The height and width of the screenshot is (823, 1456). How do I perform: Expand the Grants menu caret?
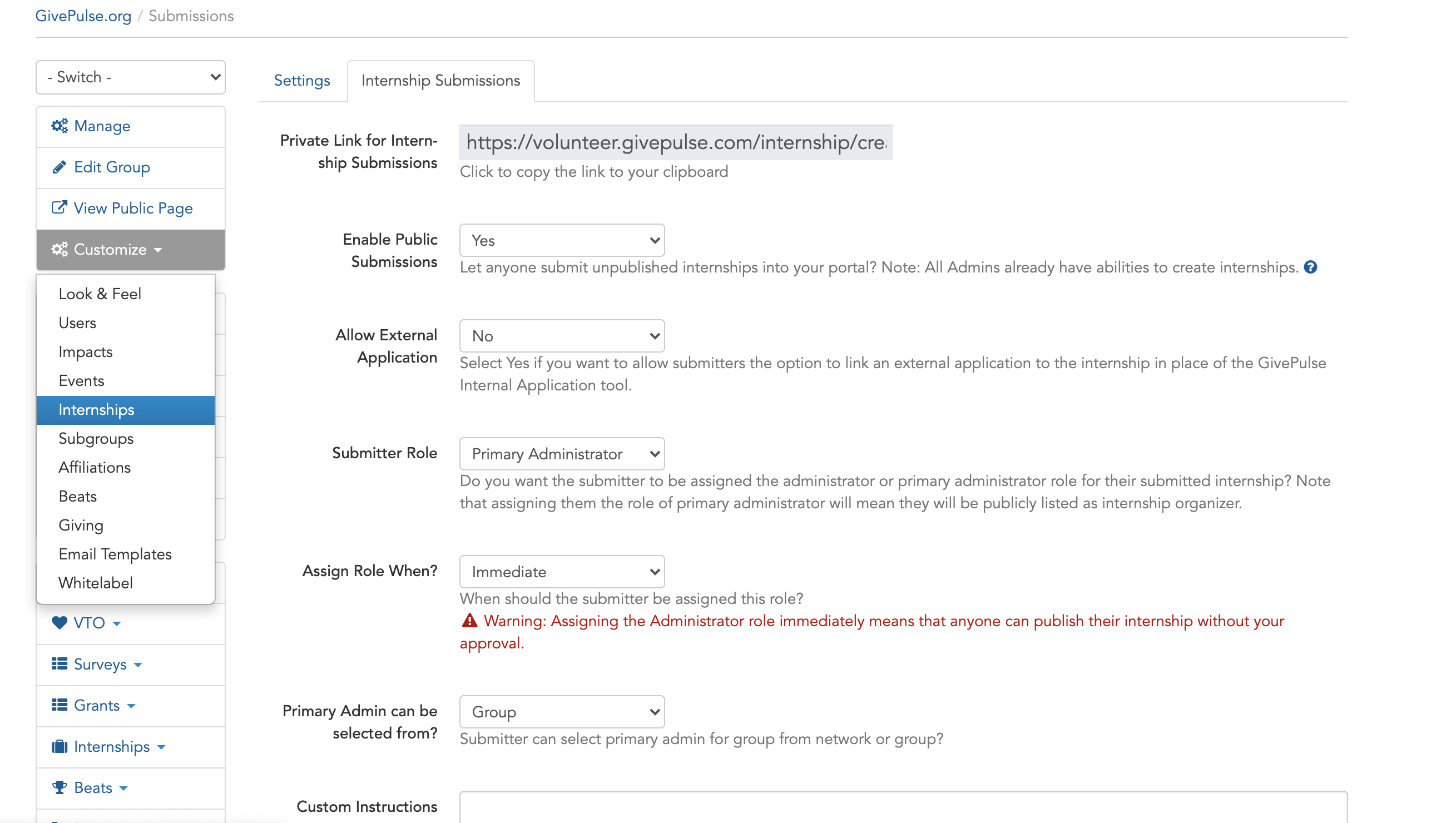(x=131, y=706)
